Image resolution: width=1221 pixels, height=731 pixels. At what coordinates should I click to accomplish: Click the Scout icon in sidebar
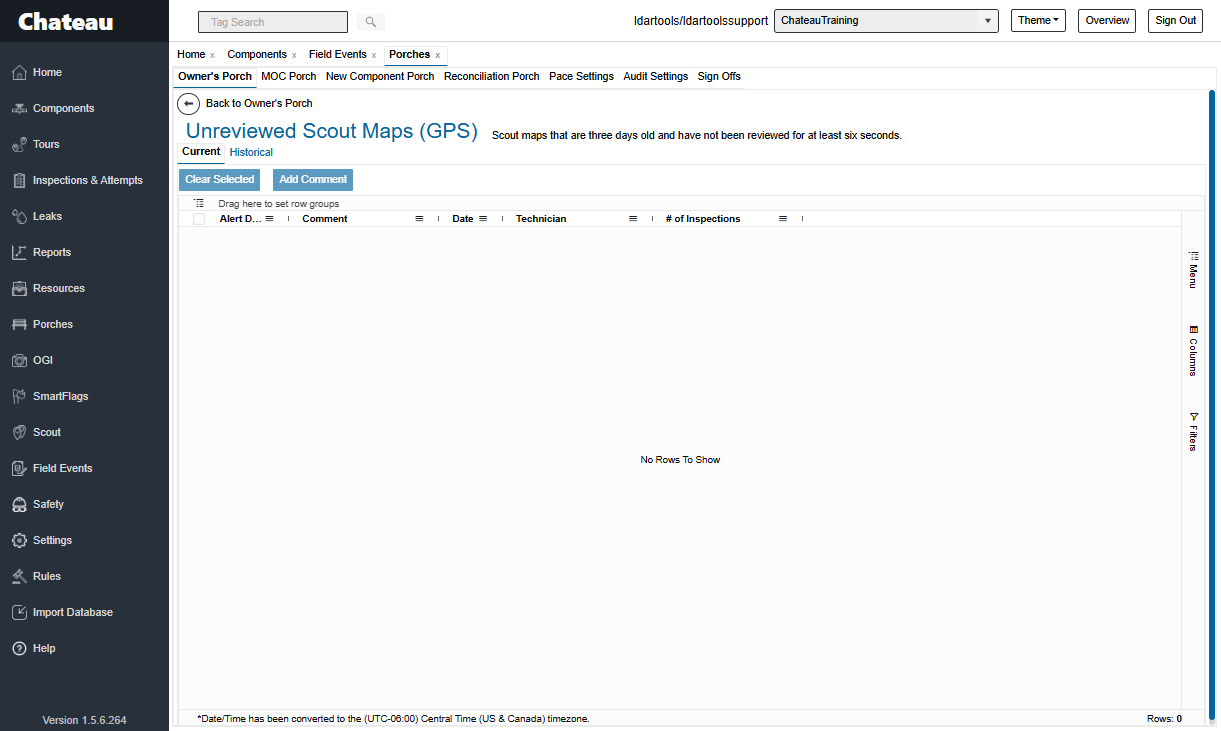tap(19, 432)
